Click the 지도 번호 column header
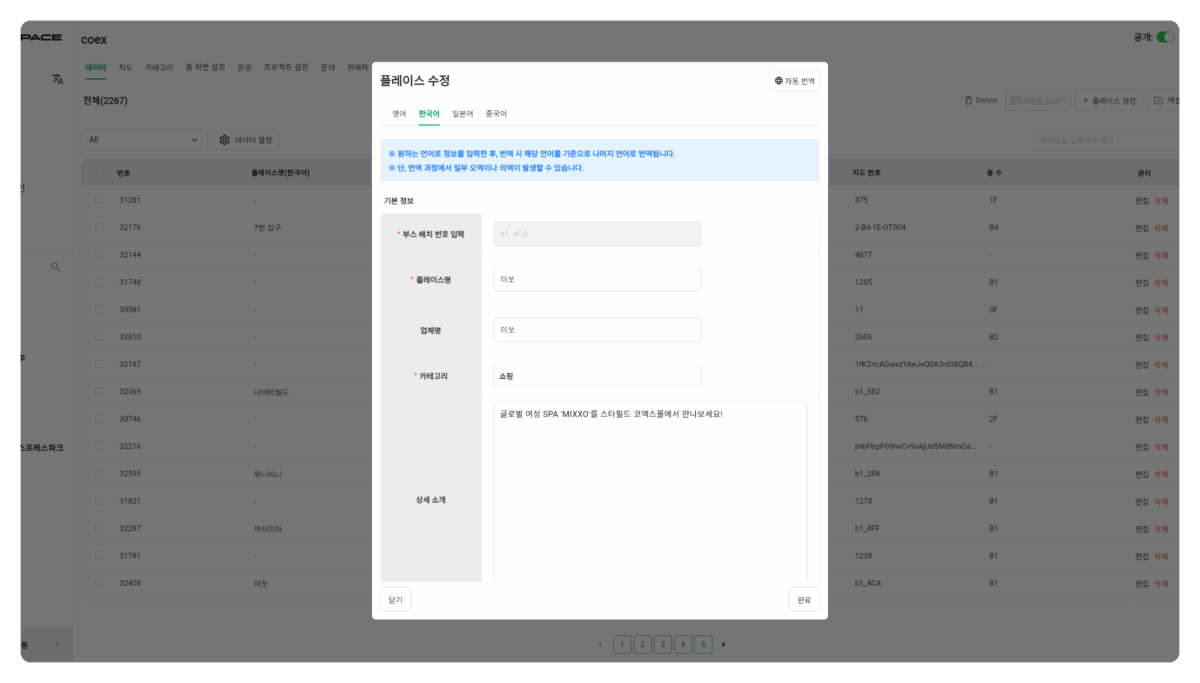Viewport: 1200px width, 683px height. [x=867, y=173]
